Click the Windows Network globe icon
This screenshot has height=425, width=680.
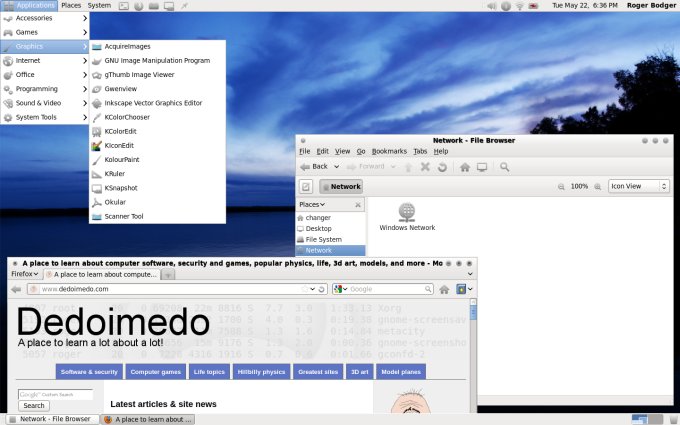pos(407,212)
